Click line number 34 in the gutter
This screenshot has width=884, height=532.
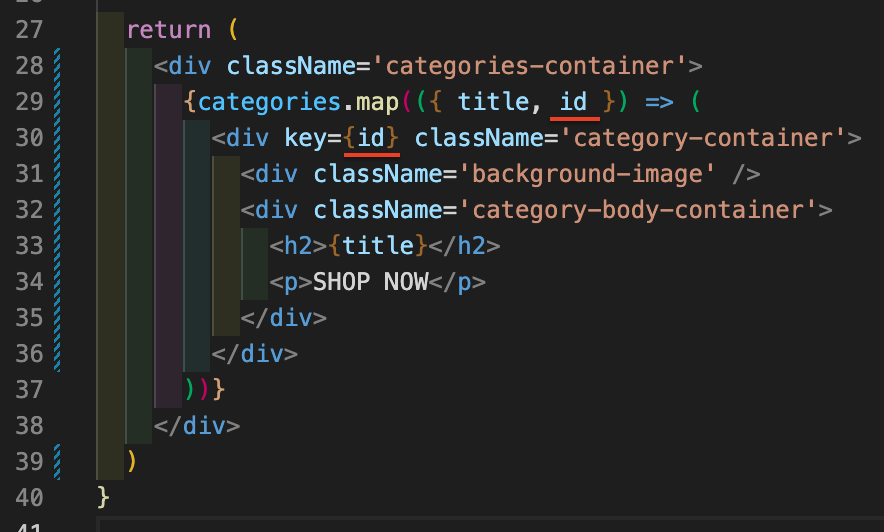(x=29, y=282)
